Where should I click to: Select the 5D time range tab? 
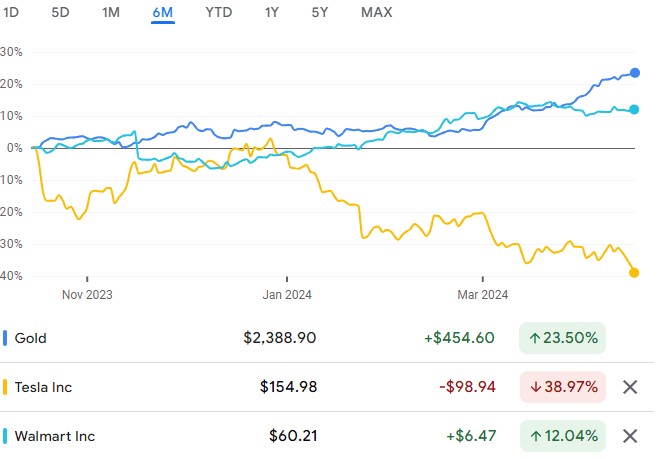[x=60, y=13]
